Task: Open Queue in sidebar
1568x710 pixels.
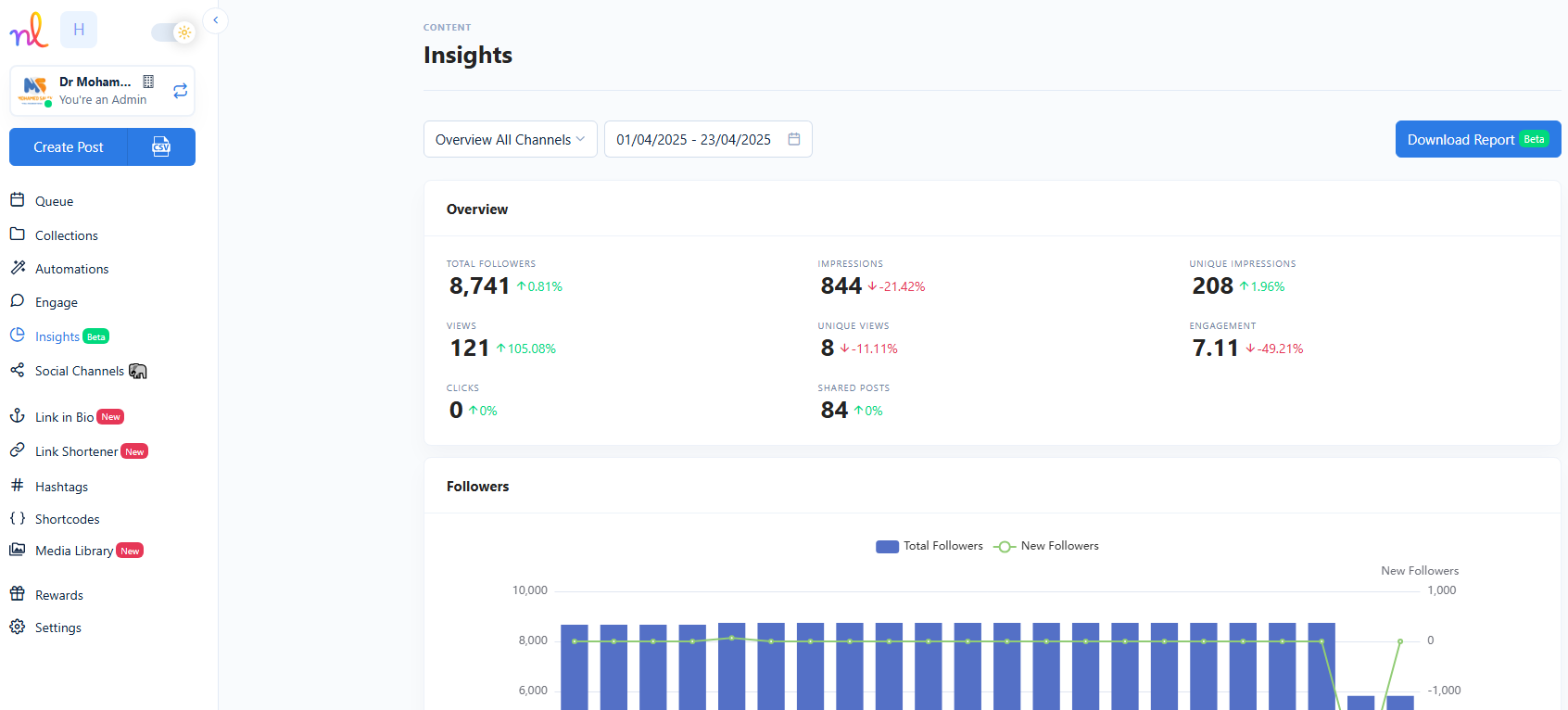Action: (x=54, y=201)
